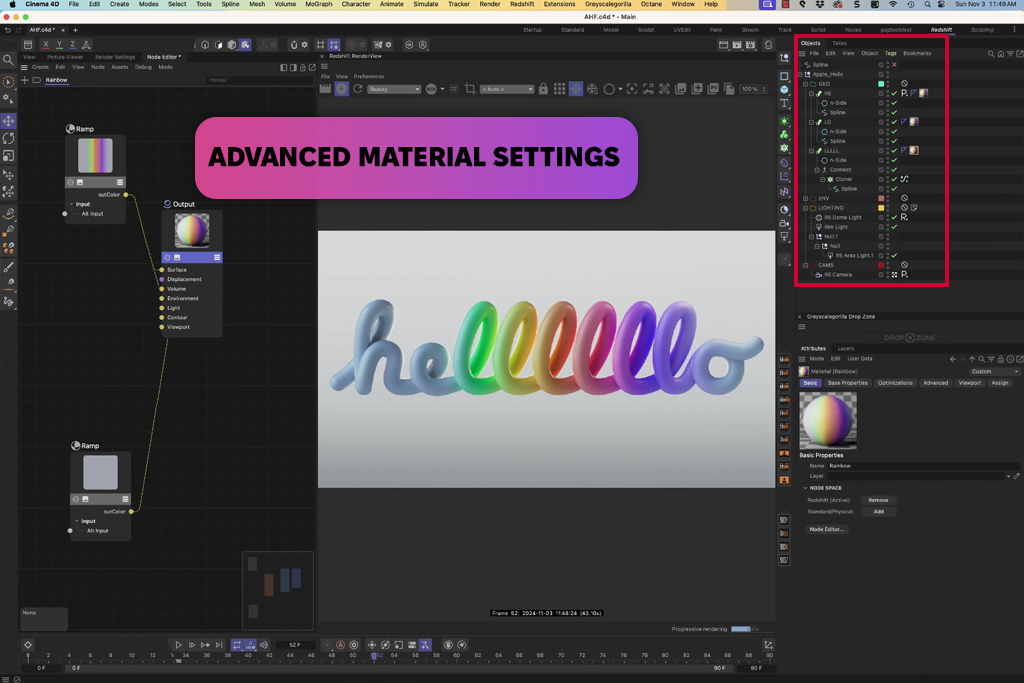The image size is (1024, 683).
Task: Click the Object Manager home icon
Action: click(1000, 54)
